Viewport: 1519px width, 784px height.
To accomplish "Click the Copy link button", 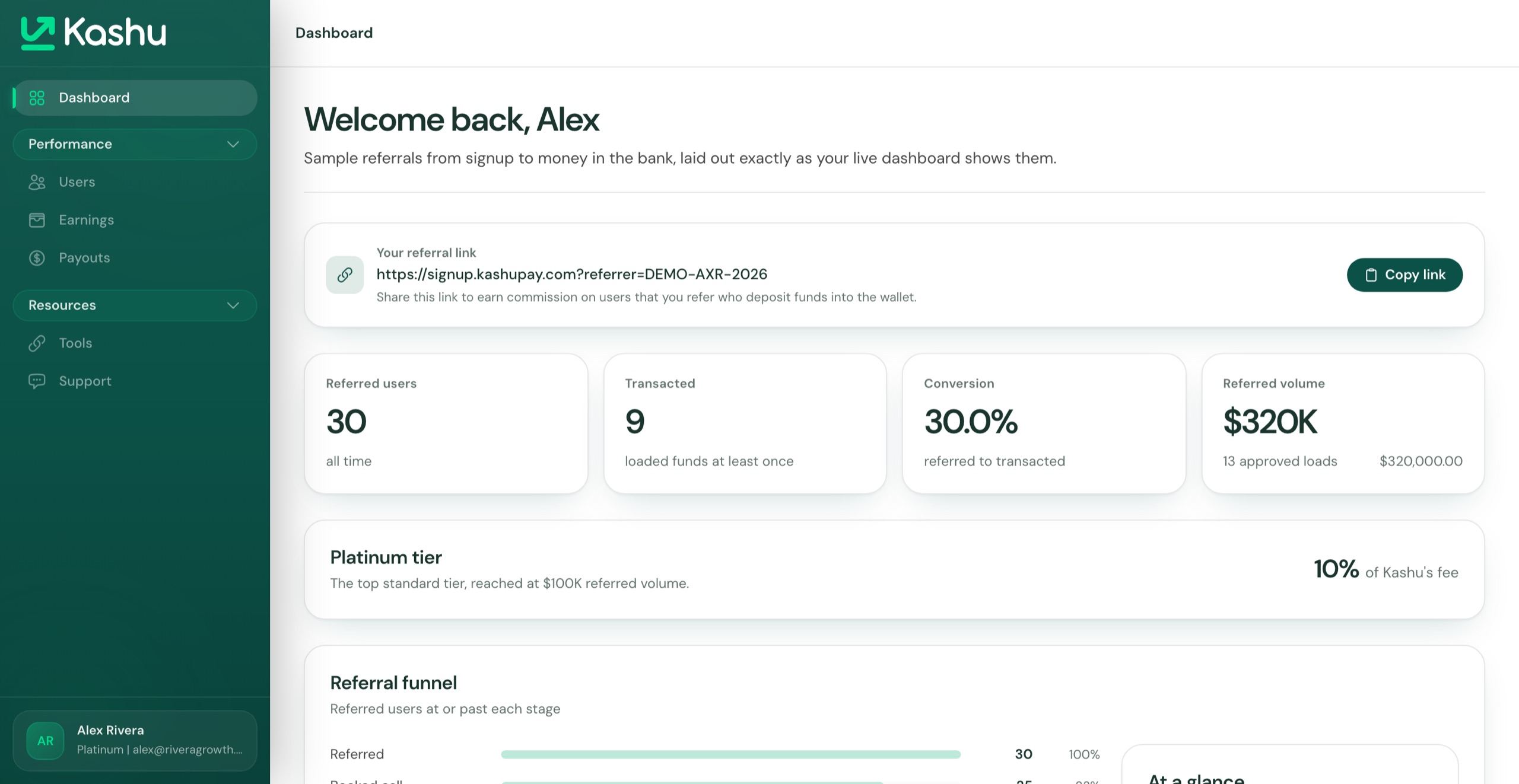I will pos(1404,275).
